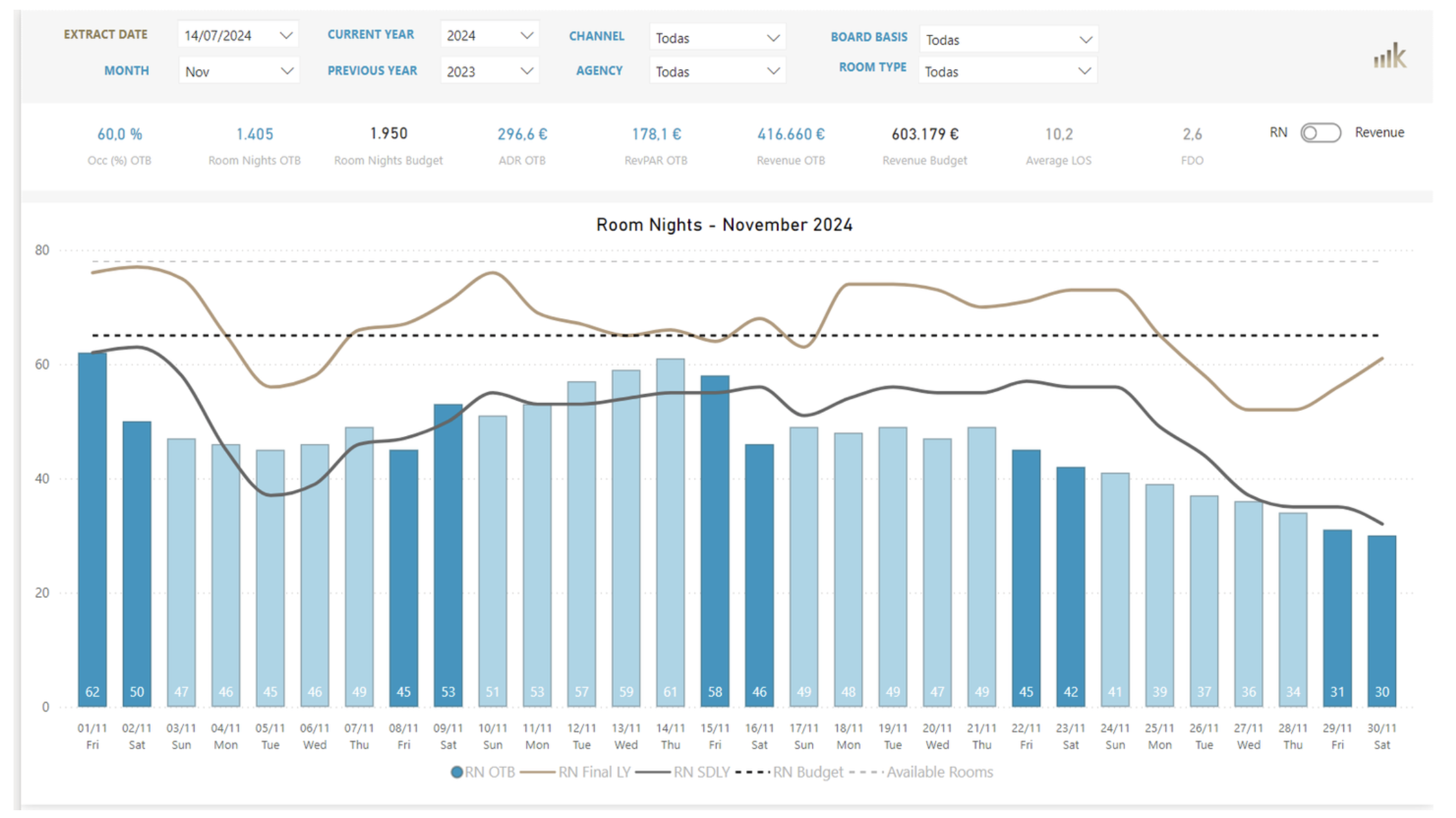Click the 17/11 Sun axis label

point(804,736)
